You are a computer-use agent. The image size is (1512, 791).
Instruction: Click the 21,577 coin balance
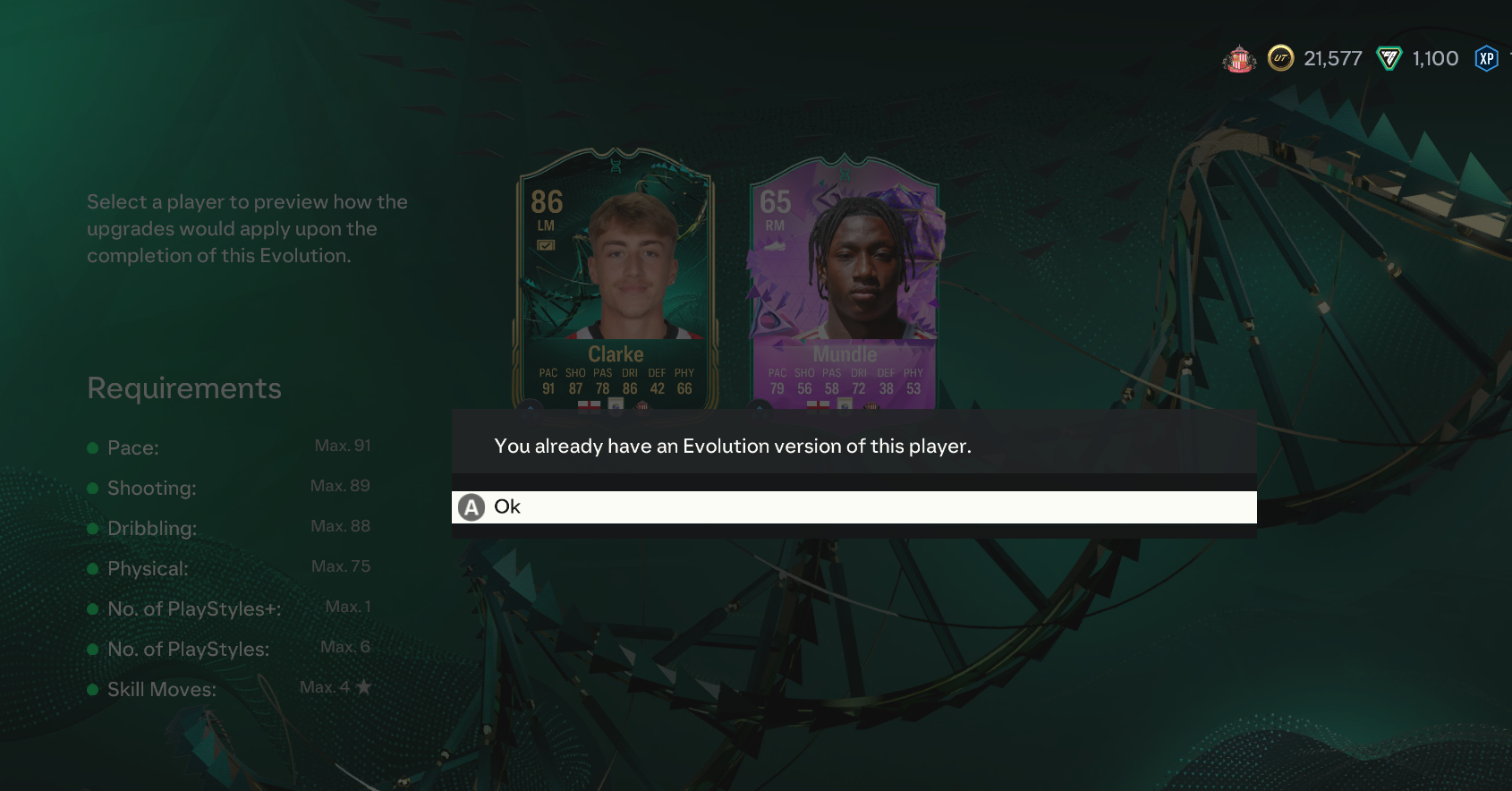1332,59
